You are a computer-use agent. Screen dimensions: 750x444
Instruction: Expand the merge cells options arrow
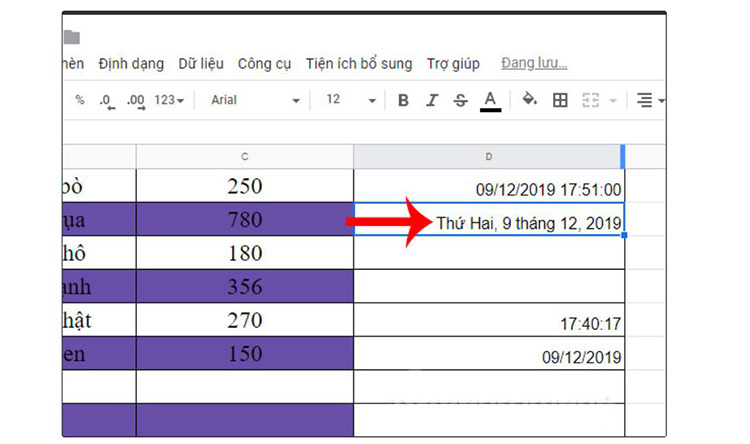coord(613,100)
